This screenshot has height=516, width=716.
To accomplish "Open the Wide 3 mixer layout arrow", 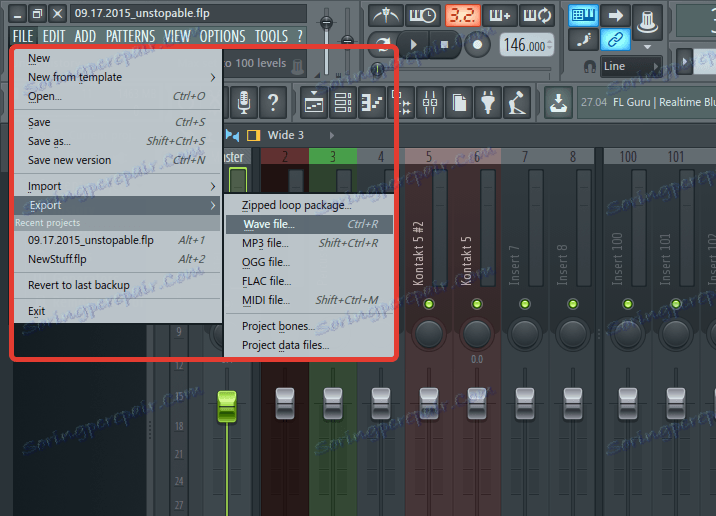I will click(332, 136).
